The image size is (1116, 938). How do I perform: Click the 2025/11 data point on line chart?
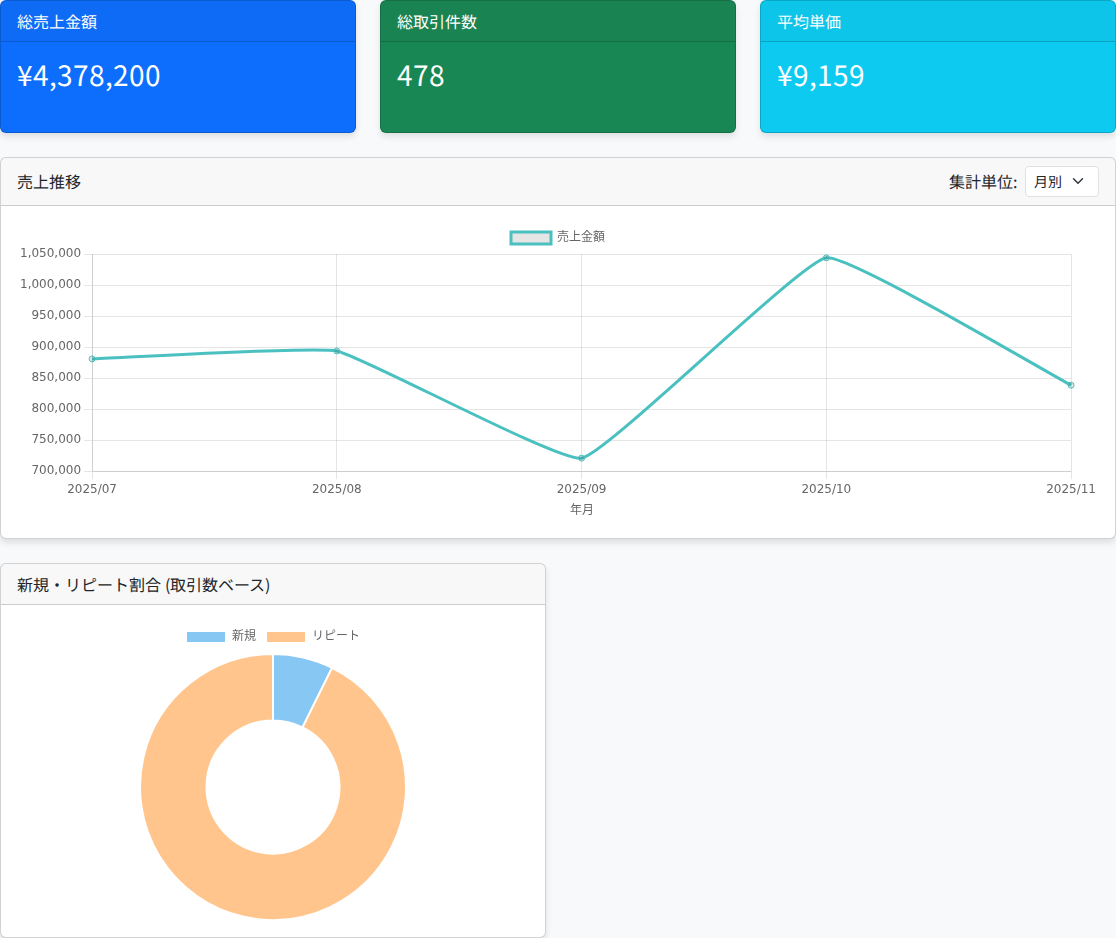[x=1071, y=385]
